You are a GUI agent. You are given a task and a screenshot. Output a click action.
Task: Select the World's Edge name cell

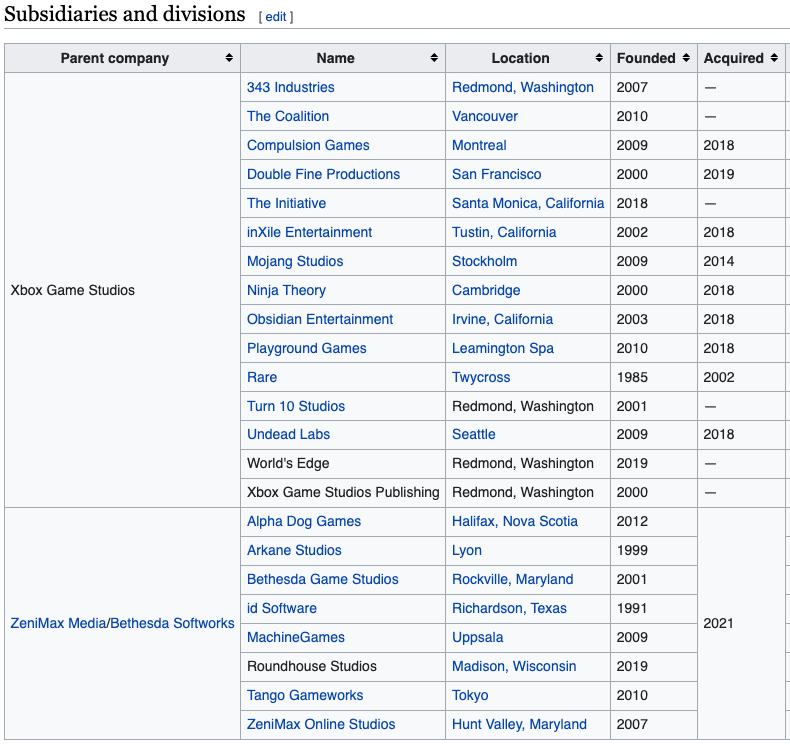(343, 463)
